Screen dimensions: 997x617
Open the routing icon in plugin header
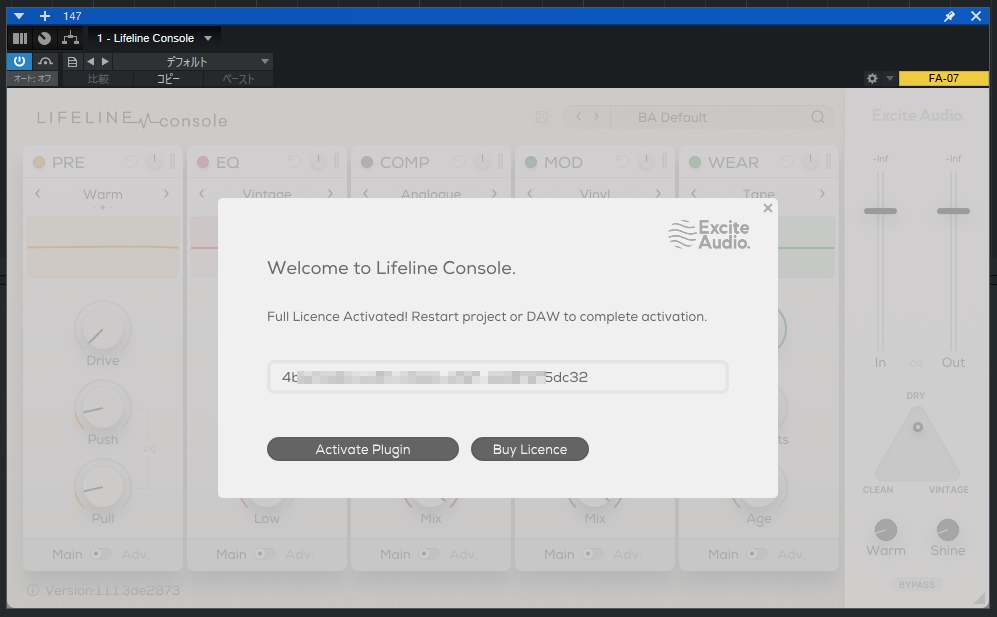click(70, 38)
